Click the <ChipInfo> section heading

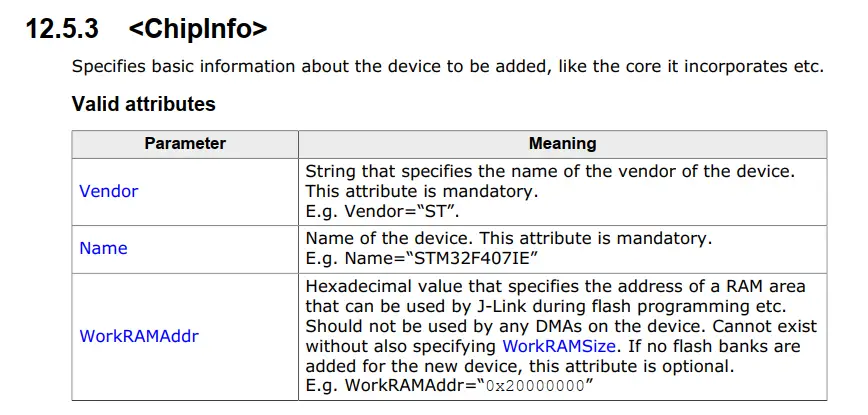[198, 29]
